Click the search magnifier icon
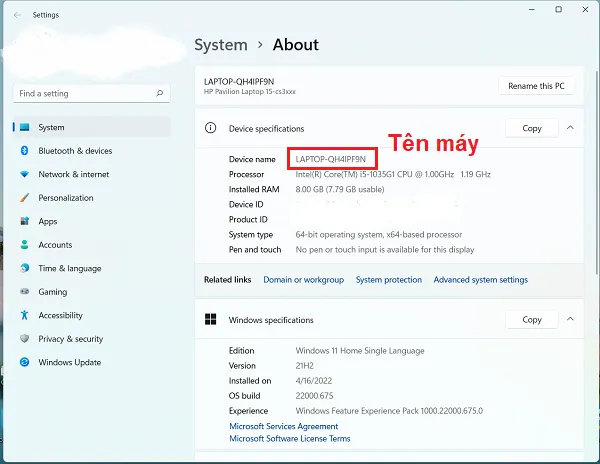Image resolution: width=600 pixels, height=464 pixels. 159,93
